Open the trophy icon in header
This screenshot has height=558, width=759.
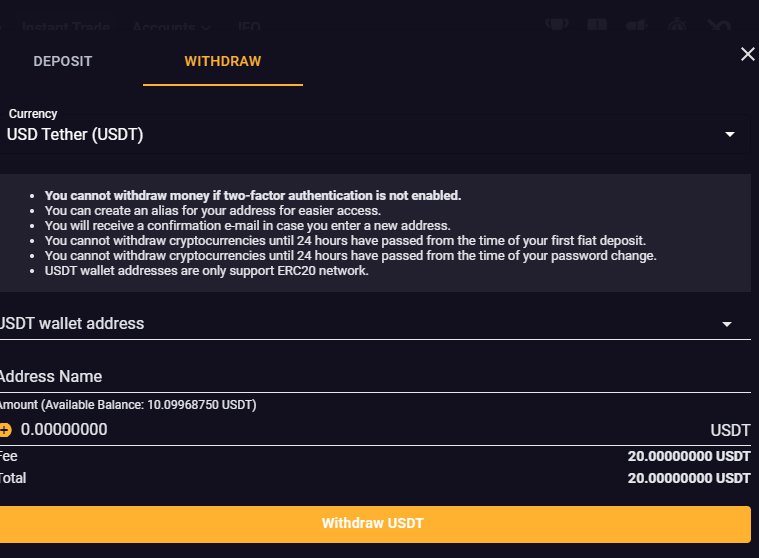pos(557,25)
